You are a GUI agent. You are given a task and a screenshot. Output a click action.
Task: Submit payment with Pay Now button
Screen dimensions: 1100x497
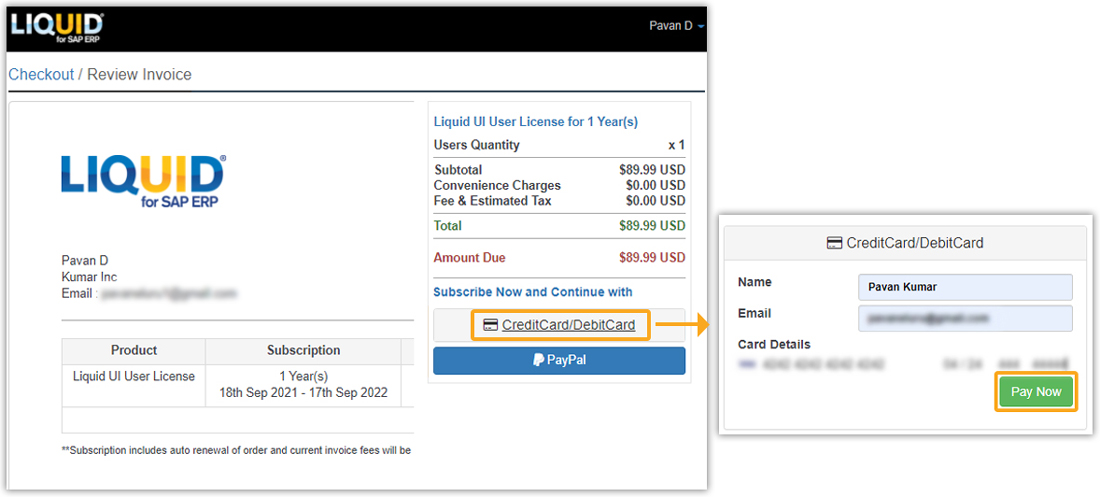1036,392
